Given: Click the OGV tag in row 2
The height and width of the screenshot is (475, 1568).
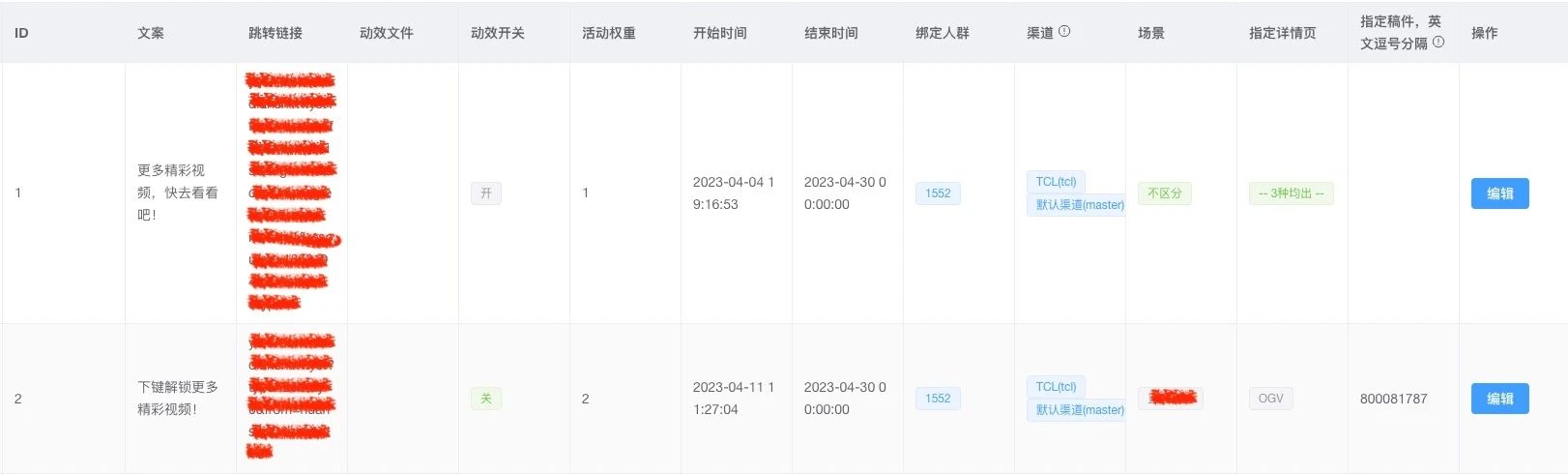Looking at the screenshot, I should (1270, 399).
